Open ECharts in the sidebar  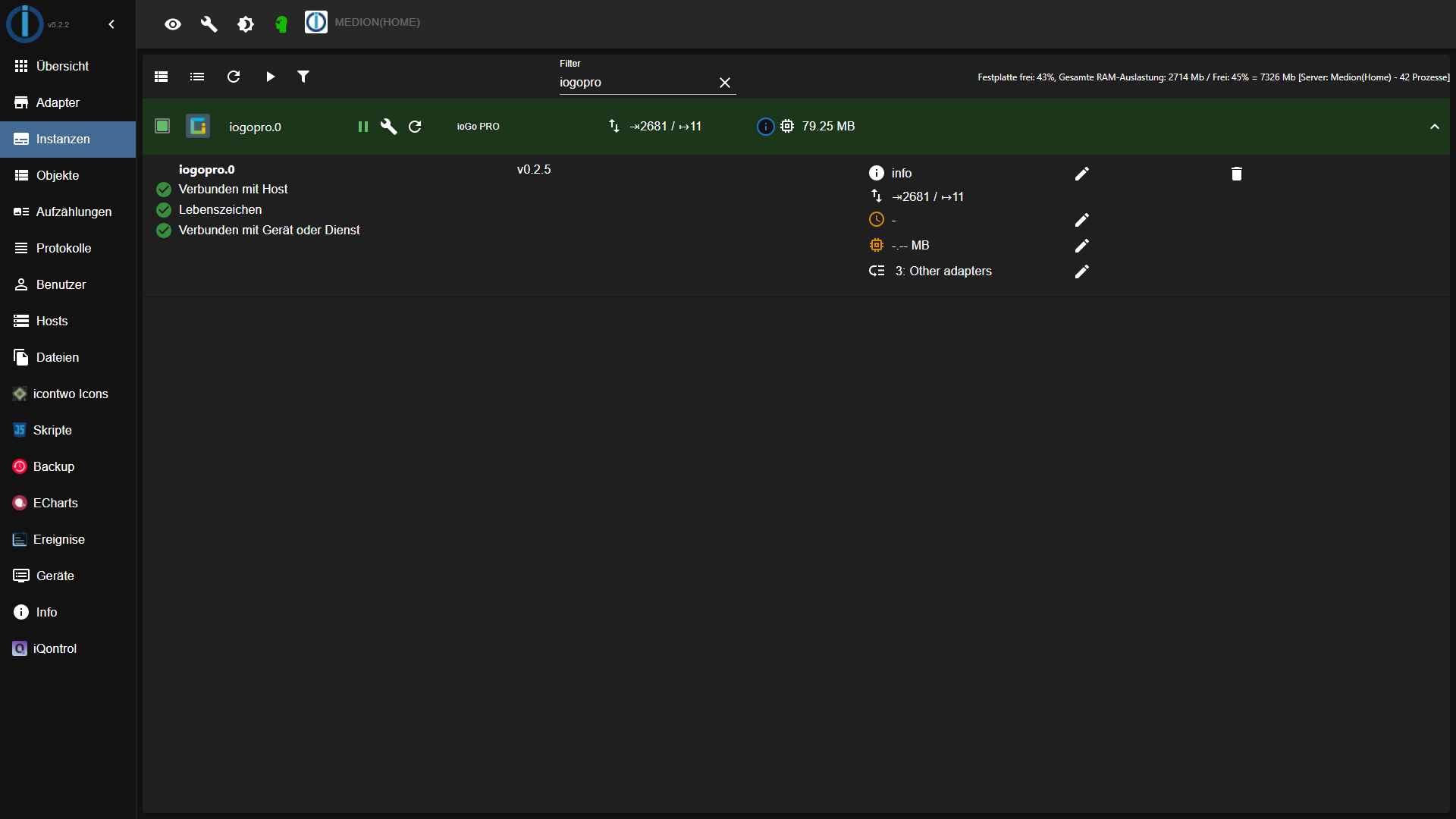pos(68,503)
